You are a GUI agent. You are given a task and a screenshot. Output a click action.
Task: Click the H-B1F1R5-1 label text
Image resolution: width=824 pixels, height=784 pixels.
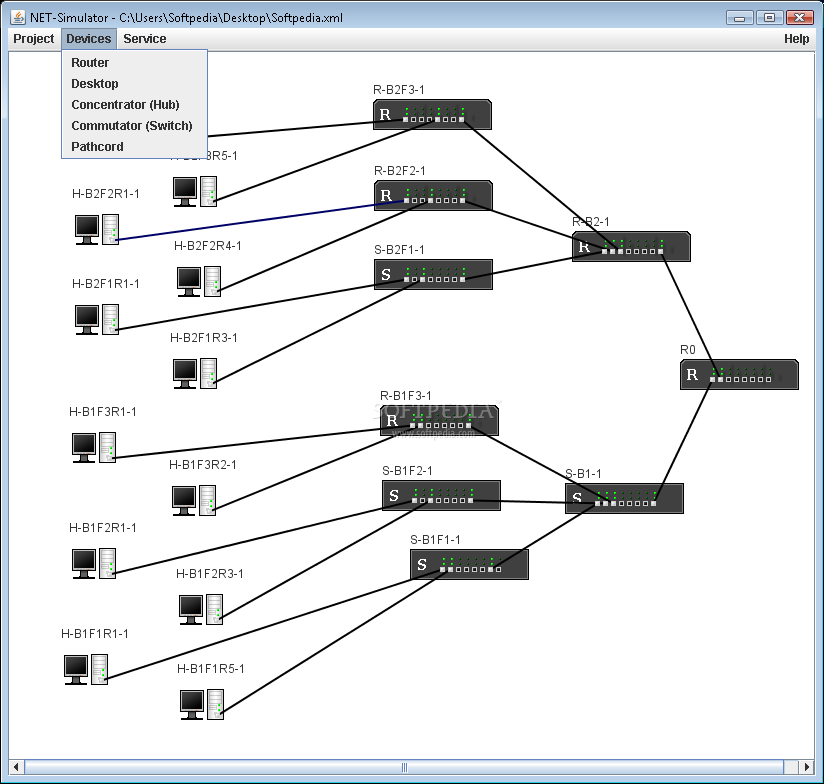(211, 669)
